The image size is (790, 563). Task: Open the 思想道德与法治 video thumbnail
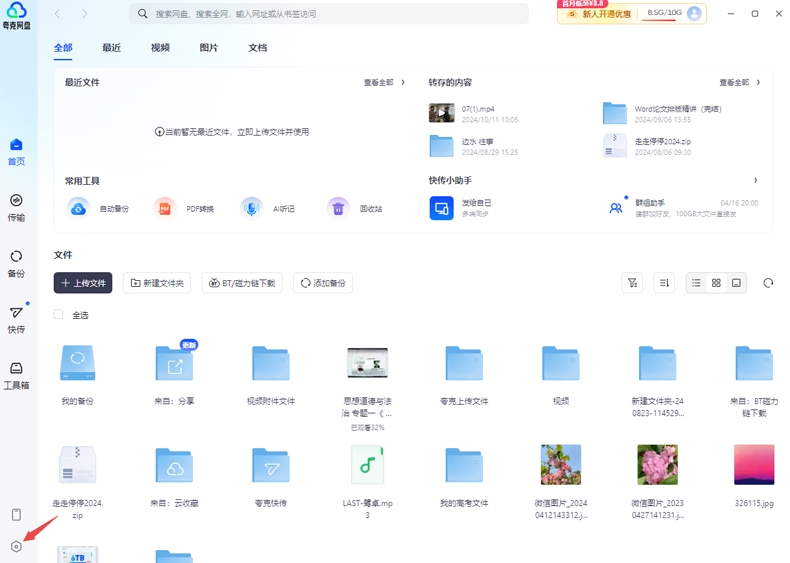(x=367, y=363)
